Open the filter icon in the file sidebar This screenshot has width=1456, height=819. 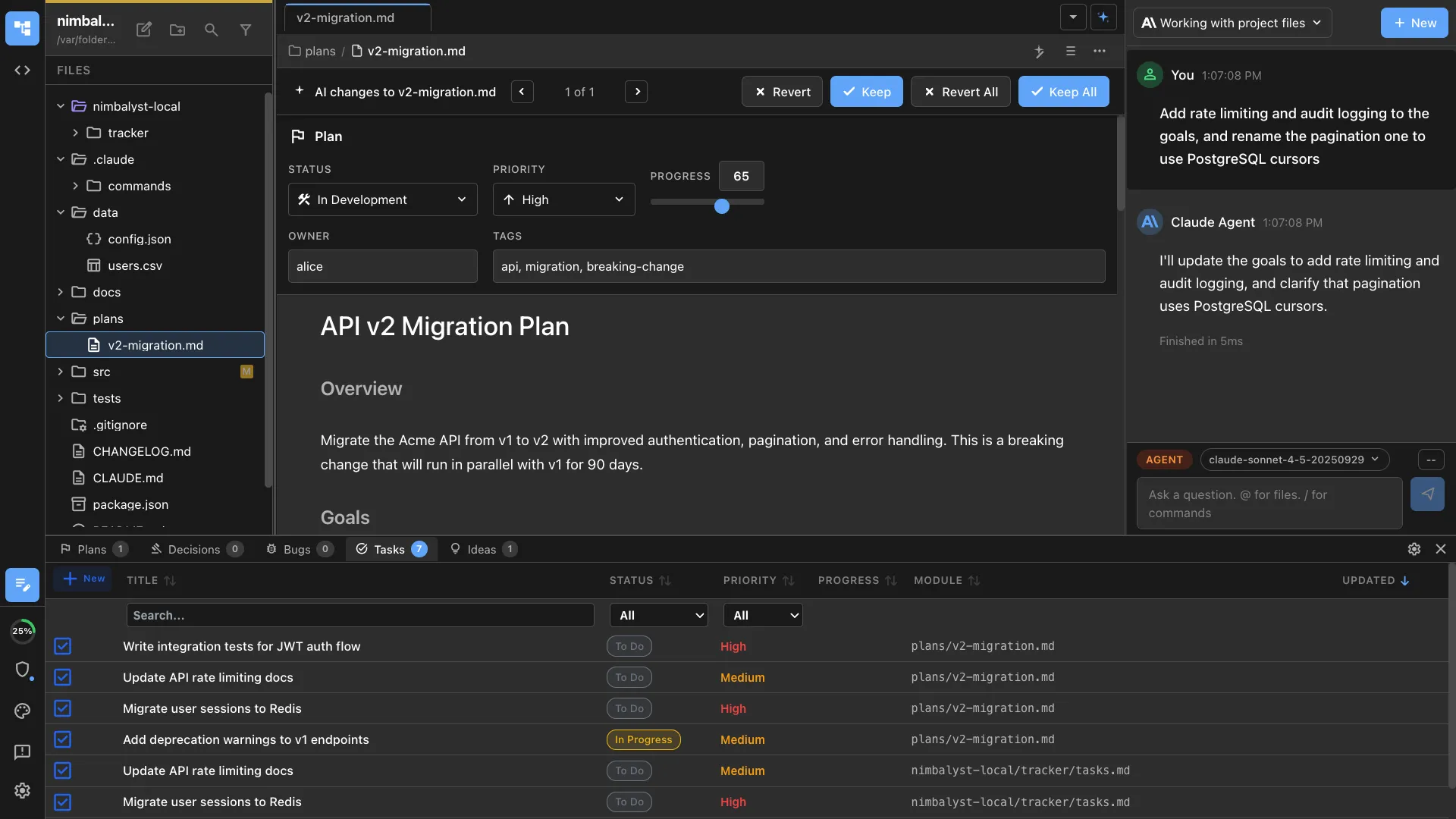click(x=246, y=30)
